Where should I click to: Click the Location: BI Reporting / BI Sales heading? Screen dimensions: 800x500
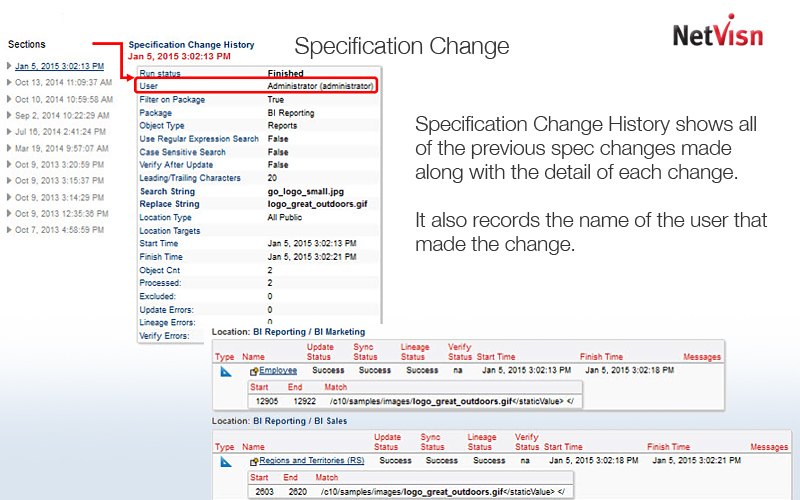coord(279,421)
